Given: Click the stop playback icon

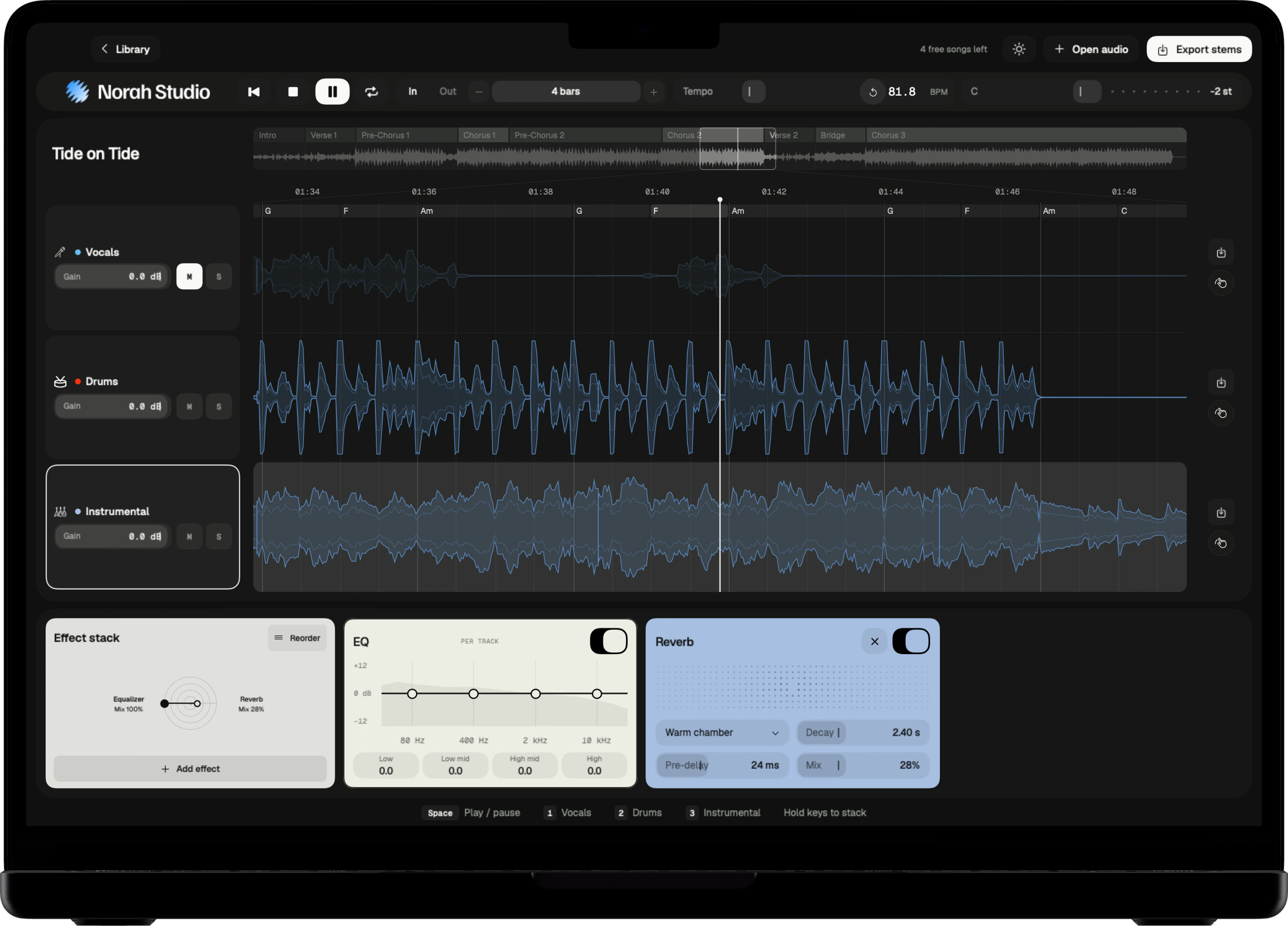Looking at the screenshot, I should [293, 92].
